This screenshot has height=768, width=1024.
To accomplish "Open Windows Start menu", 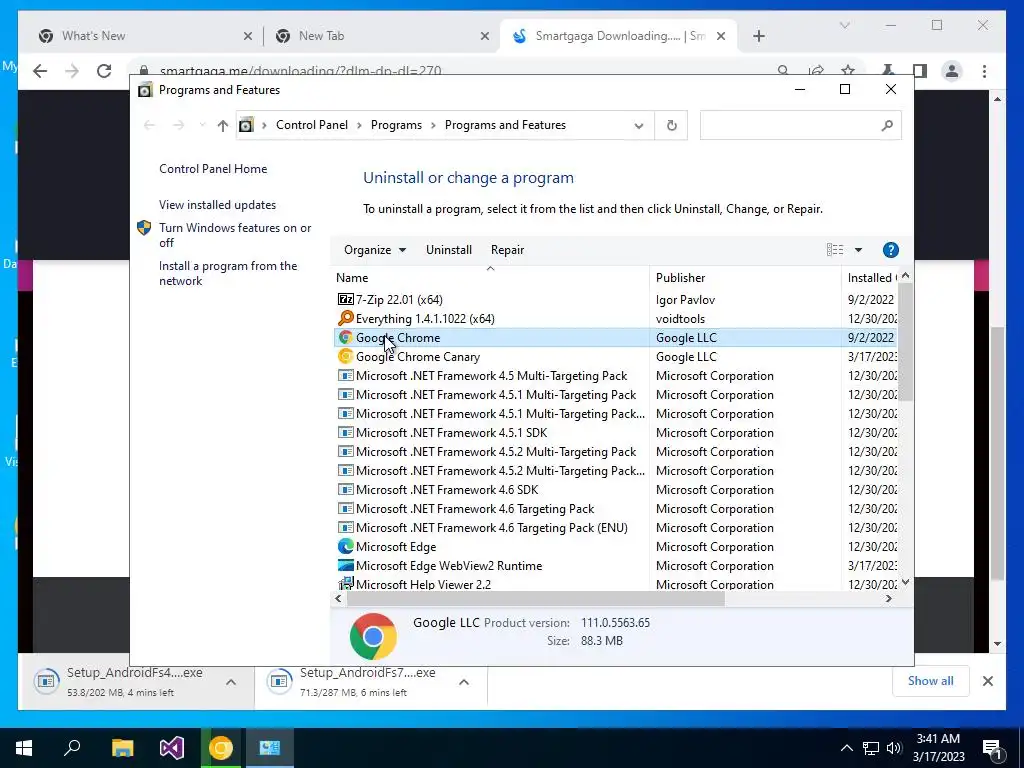I will pyautogui.click(x=24, y=747).
